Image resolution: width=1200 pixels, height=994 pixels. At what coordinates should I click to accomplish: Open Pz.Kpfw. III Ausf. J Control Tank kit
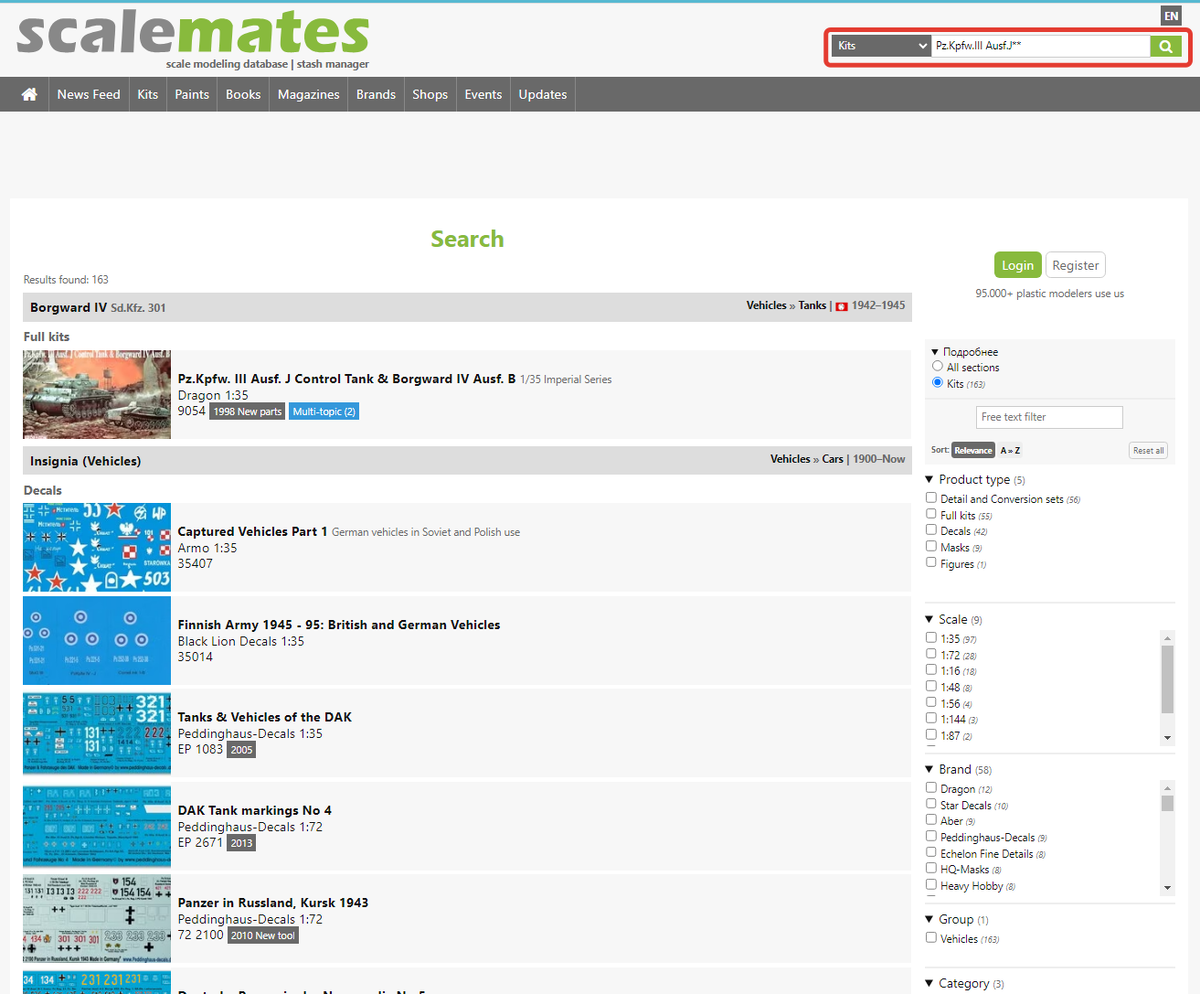click(346, 379)
